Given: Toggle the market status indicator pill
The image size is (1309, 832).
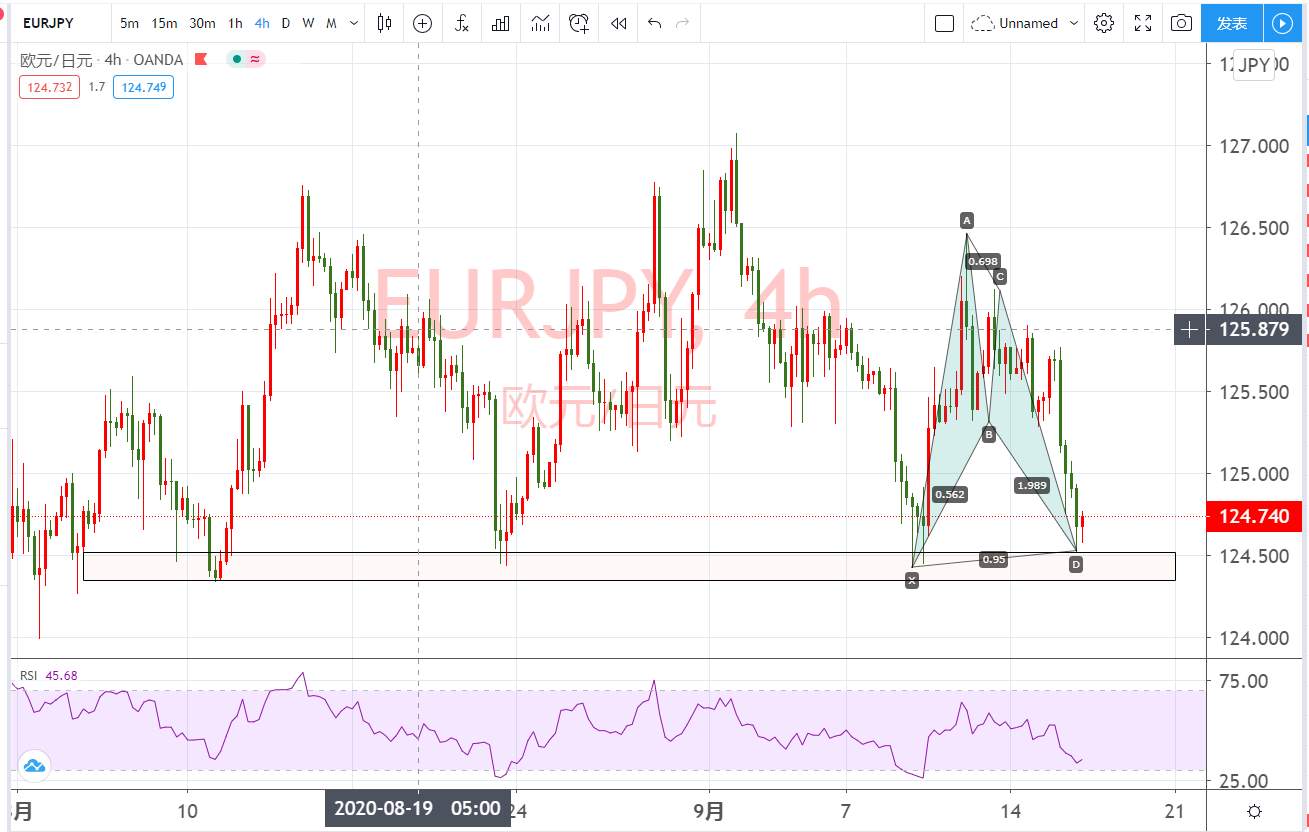Looking at the screenshot, I should click(x=245, y=59).
